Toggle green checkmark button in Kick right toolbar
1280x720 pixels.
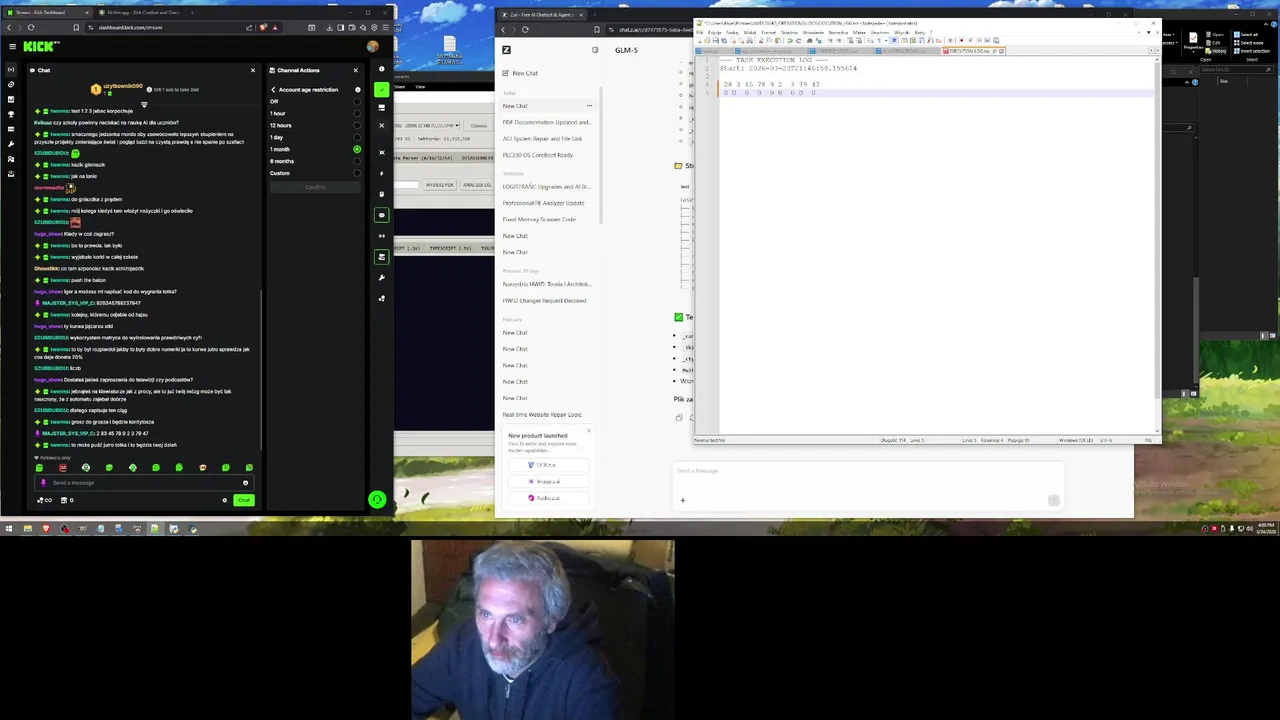coord(381,90)
